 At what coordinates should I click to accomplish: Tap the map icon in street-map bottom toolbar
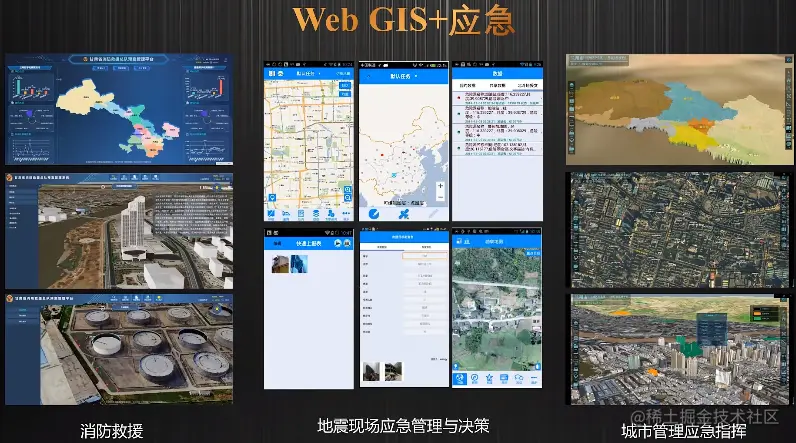coord(271,214)
